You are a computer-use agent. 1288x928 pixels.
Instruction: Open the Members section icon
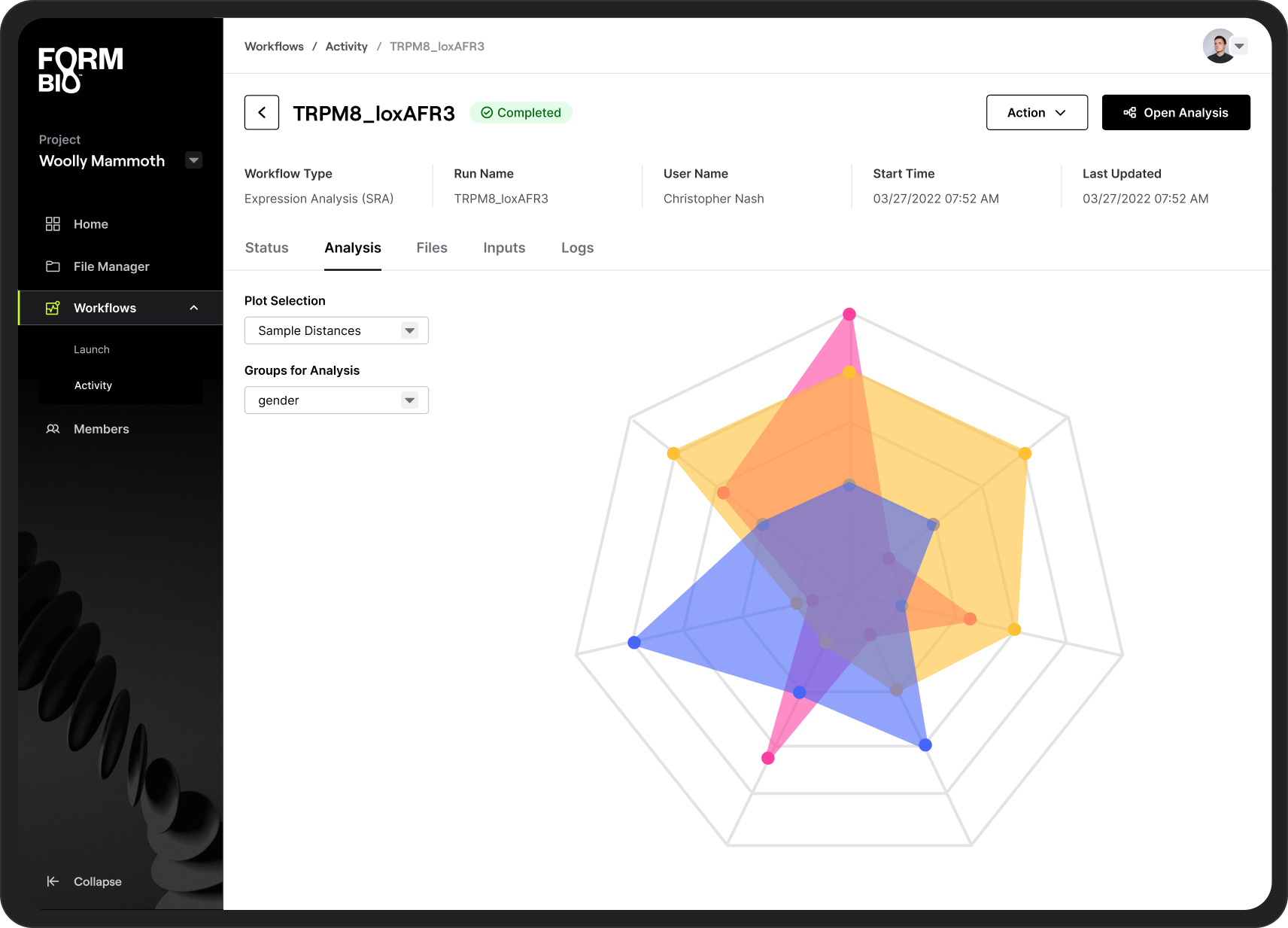pos(53,428)
